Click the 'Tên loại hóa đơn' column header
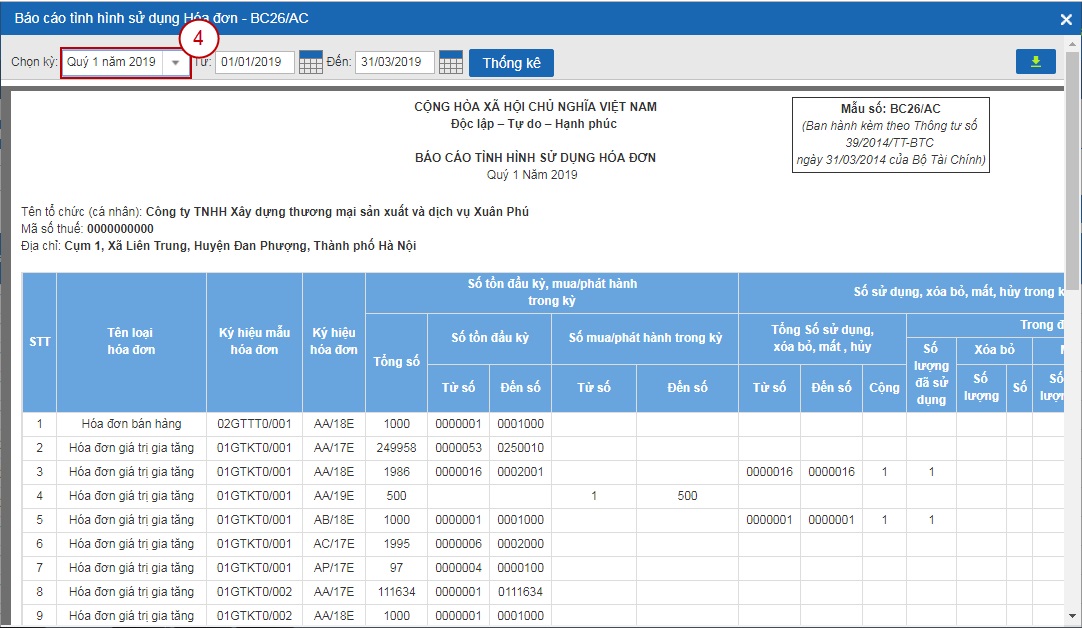Viewport: 1082px width, 628px height. click(131, 341)
